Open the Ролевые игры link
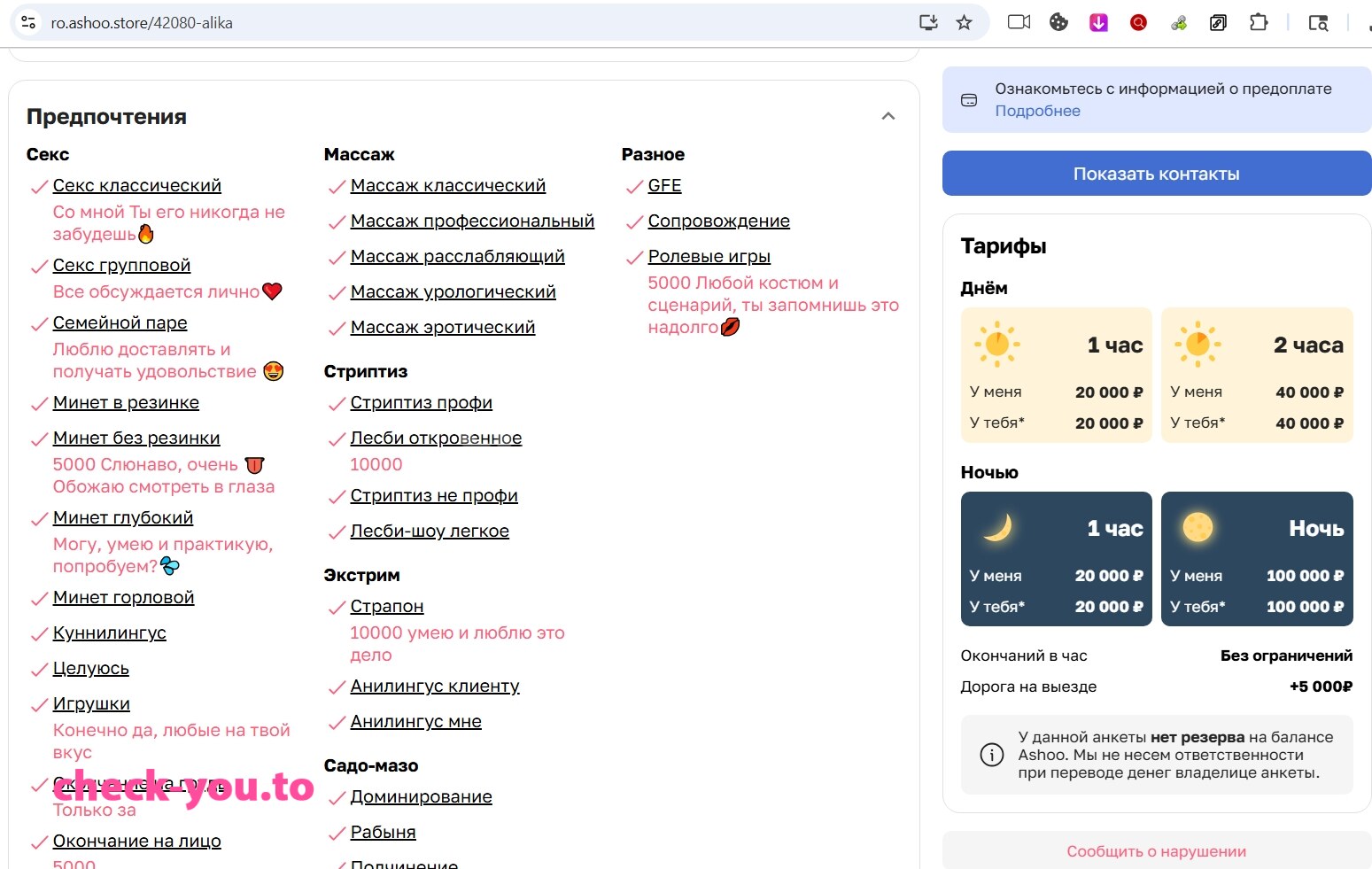 tap(709, 256)
